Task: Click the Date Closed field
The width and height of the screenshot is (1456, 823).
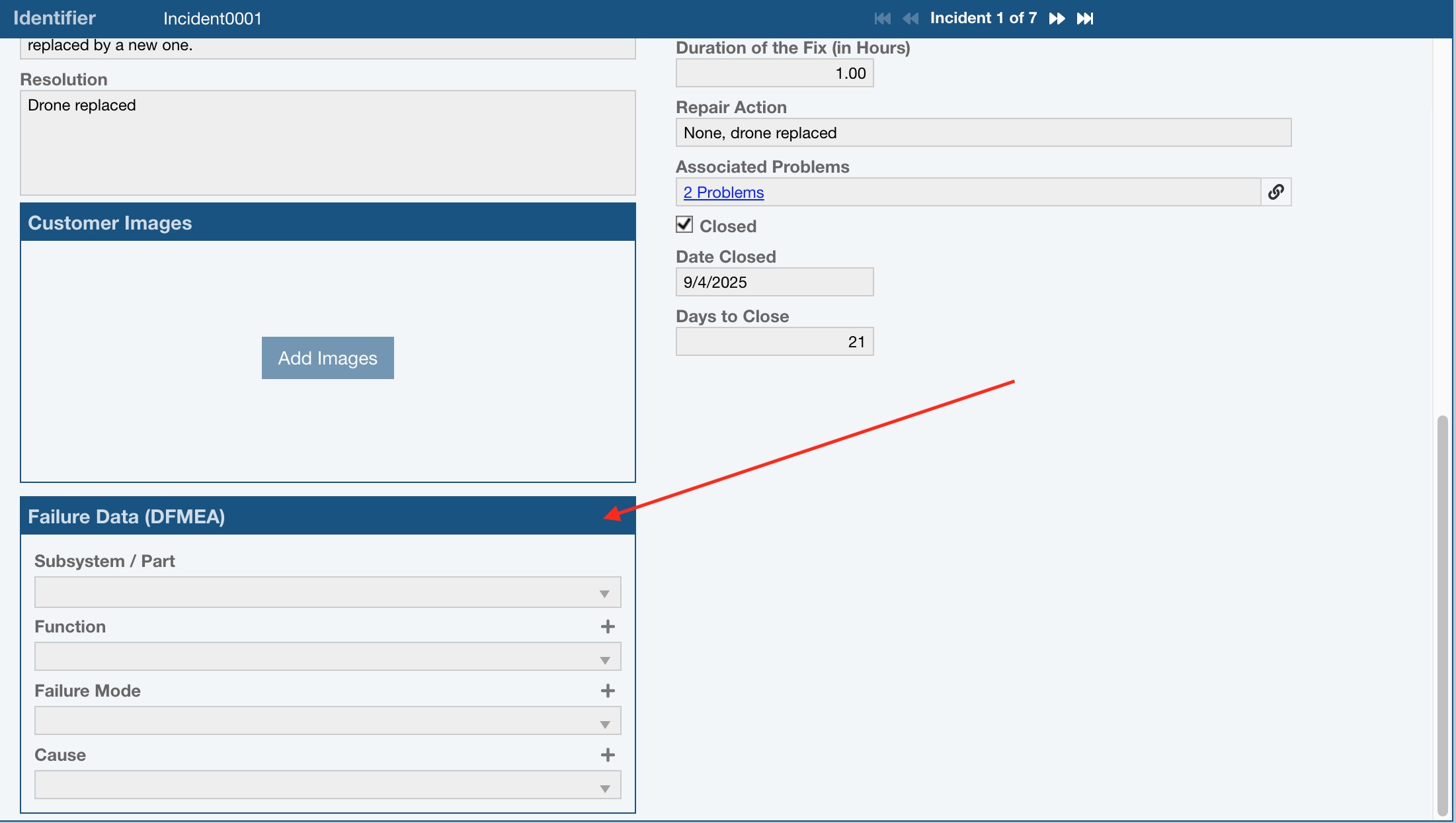Action: pos(774,282)
